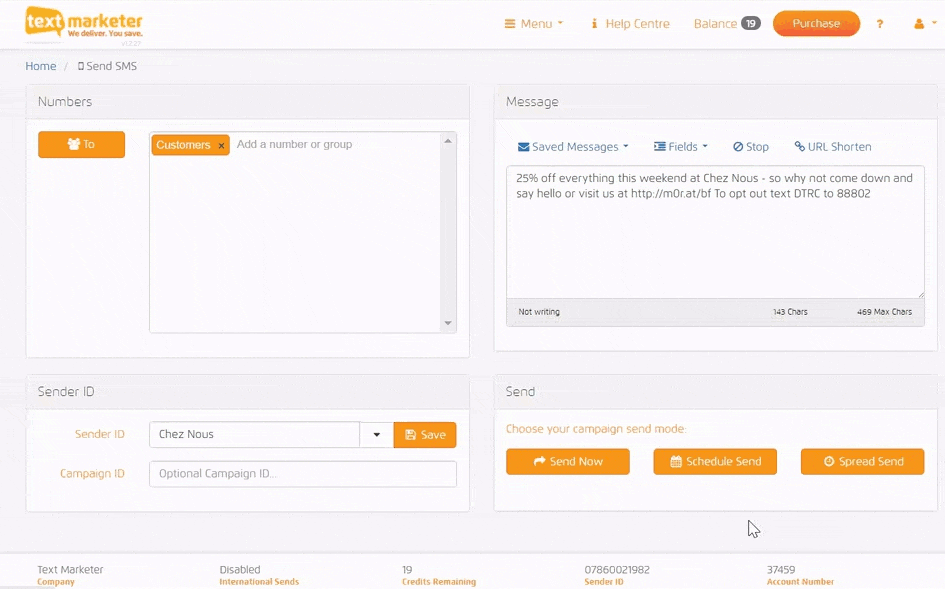
Task: Expand the Menu dropdown in header
Action: [534, 24]
